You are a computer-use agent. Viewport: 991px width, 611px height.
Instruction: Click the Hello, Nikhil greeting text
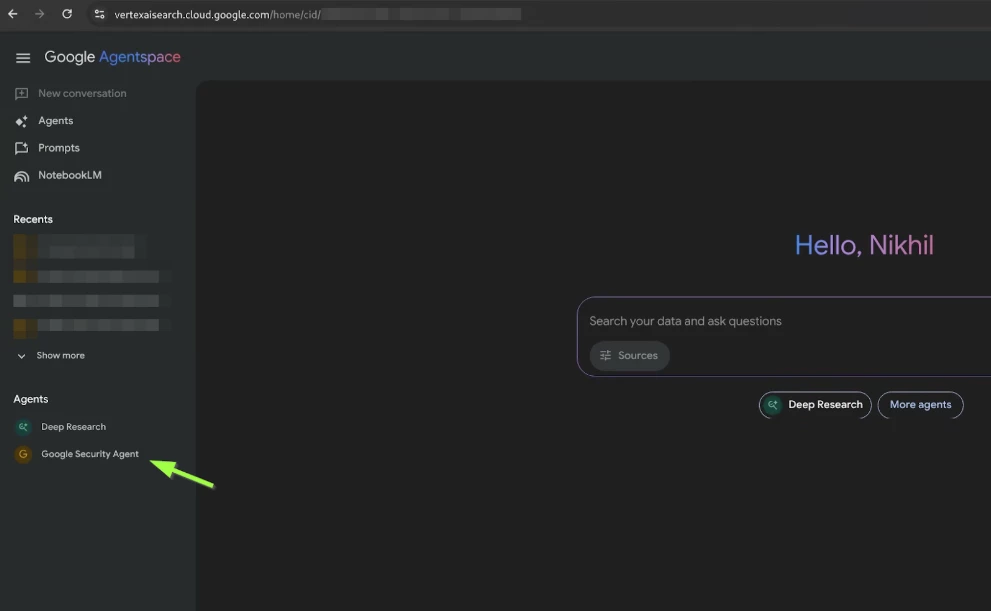pyautogui.click(x=864, y=245)
